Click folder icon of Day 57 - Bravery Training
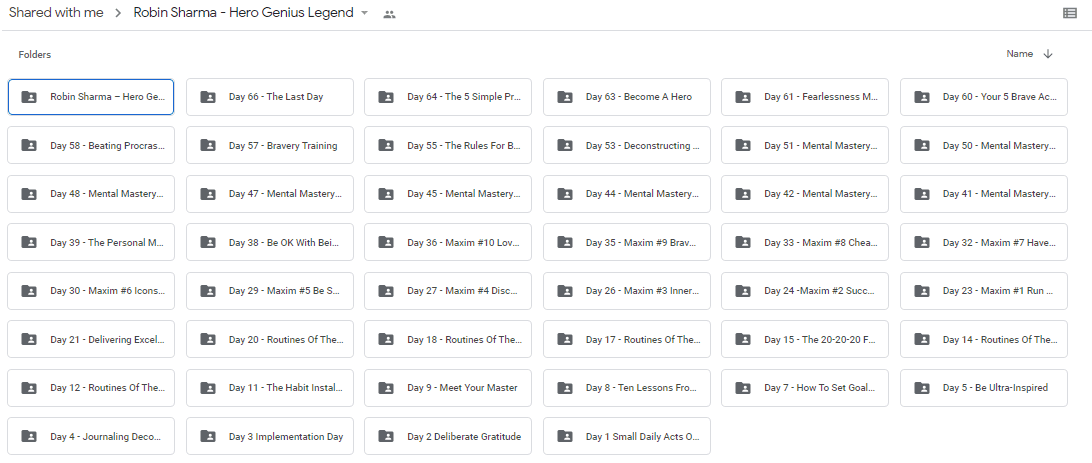Screen dimensions: 1092x463 point(208,146)
